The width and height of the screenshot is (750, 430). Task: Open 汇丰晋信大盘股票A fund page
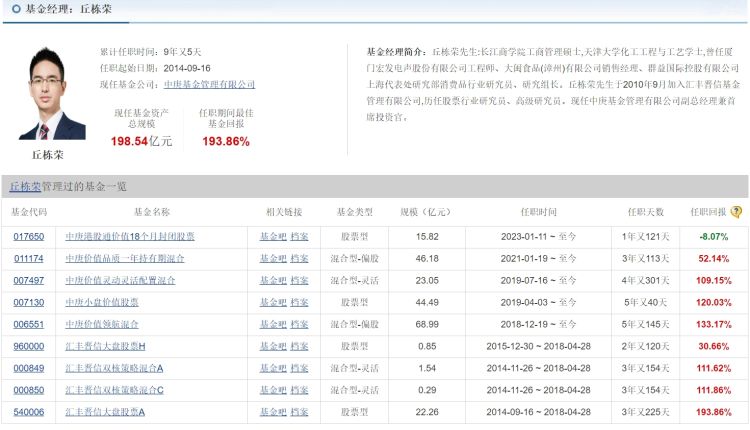pos(105,412)
